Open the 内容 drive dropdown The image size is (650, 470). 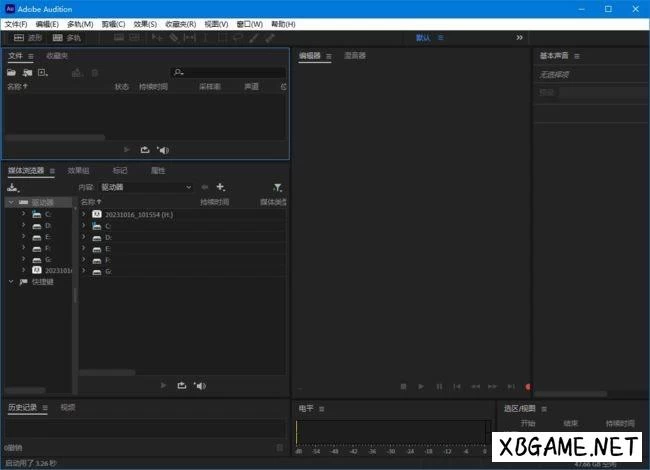(x=146, y=187)
